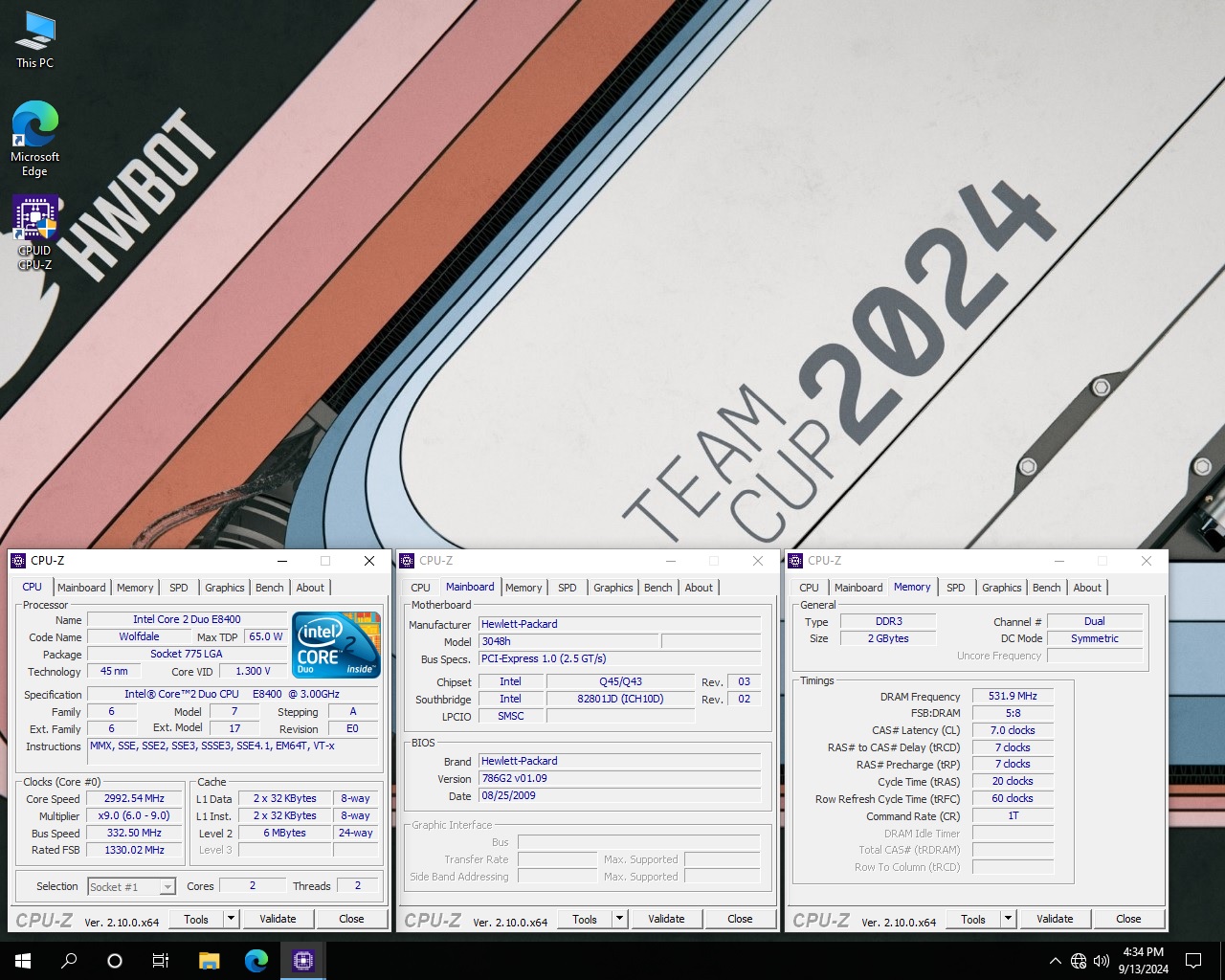The height and width of the screenshot is (980, 1225).
Task: Click Validate in the CPU window
Action: [x=278, y=919]
